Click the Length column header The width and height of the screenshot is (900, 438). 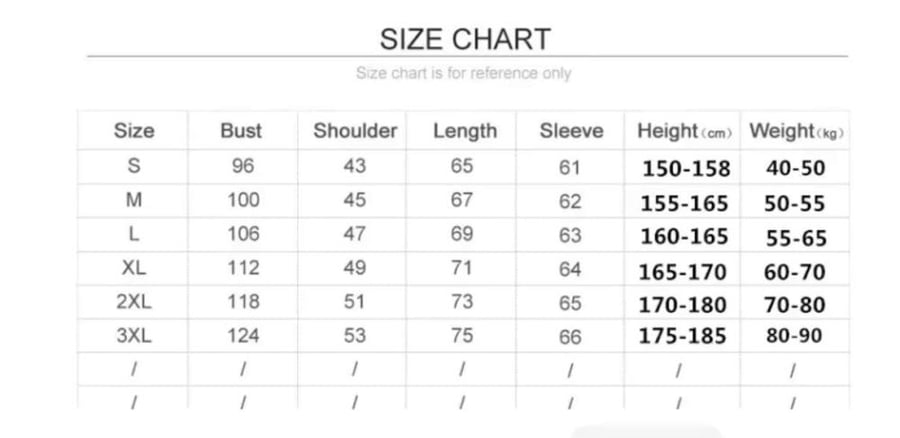465,131
